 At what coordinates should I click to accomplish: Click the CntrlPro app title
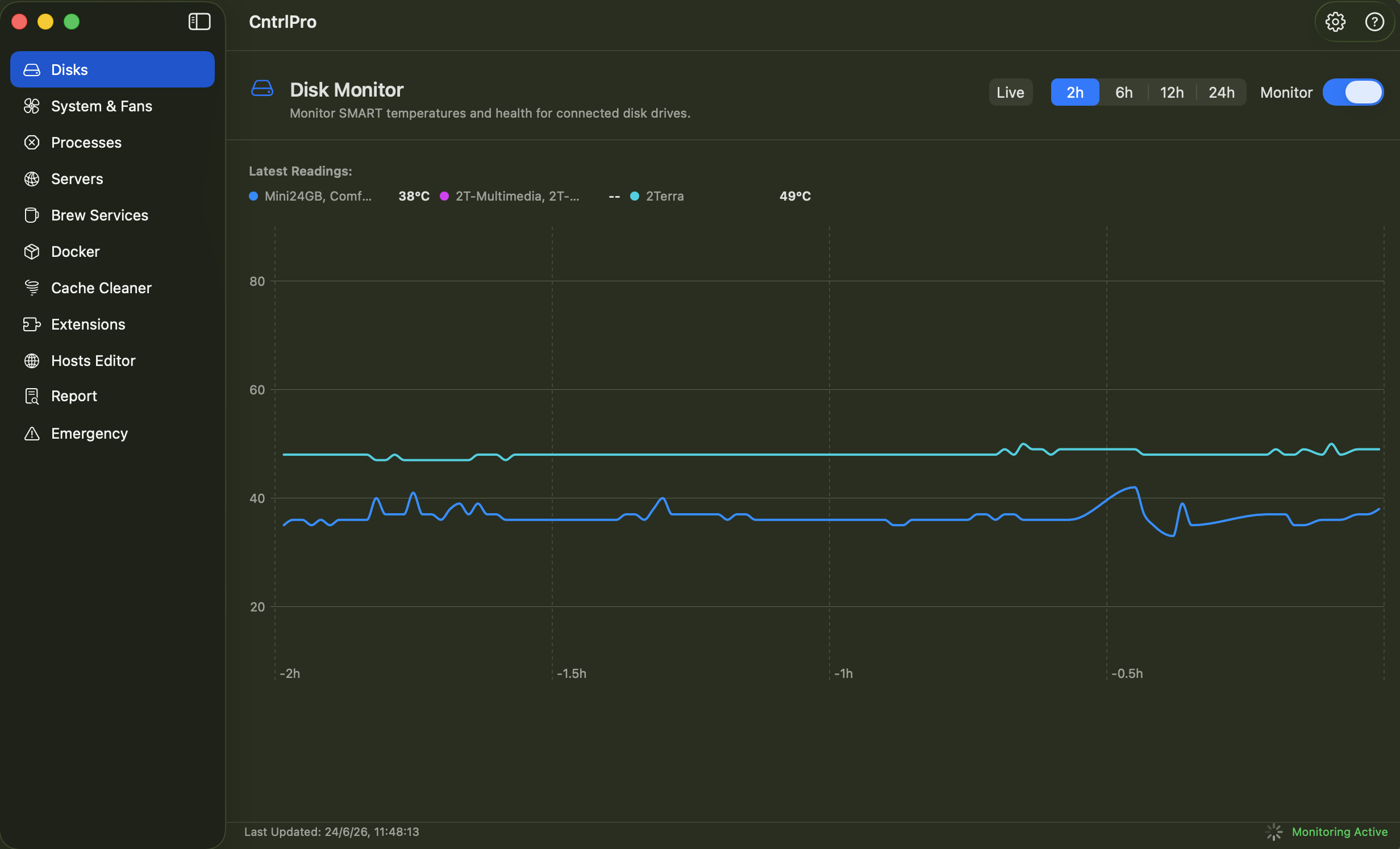pyautogui.click(x=283, y=22)
